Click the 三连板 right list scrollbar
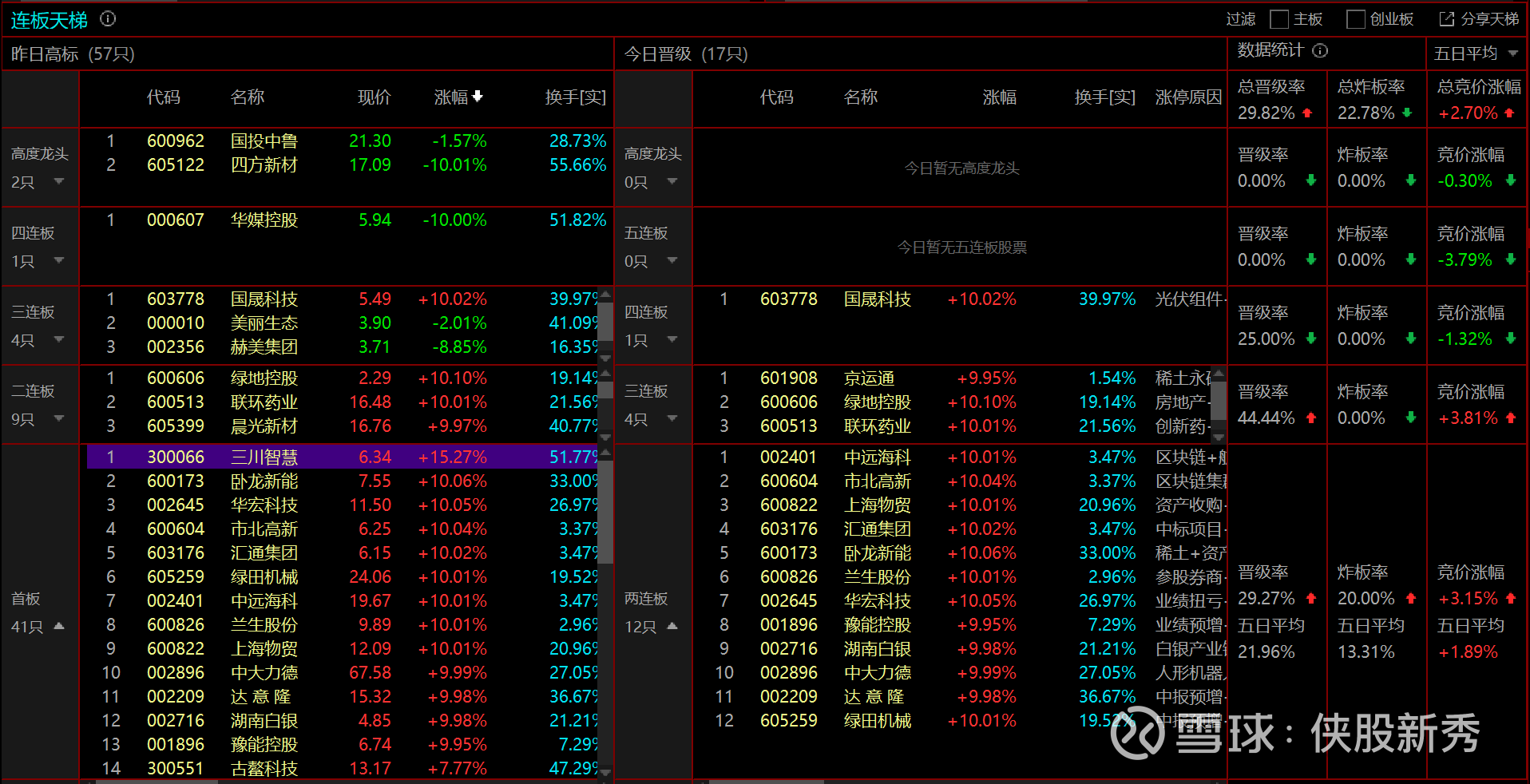Screen dimensions: 1530x784 click(x=1218, y=402)
